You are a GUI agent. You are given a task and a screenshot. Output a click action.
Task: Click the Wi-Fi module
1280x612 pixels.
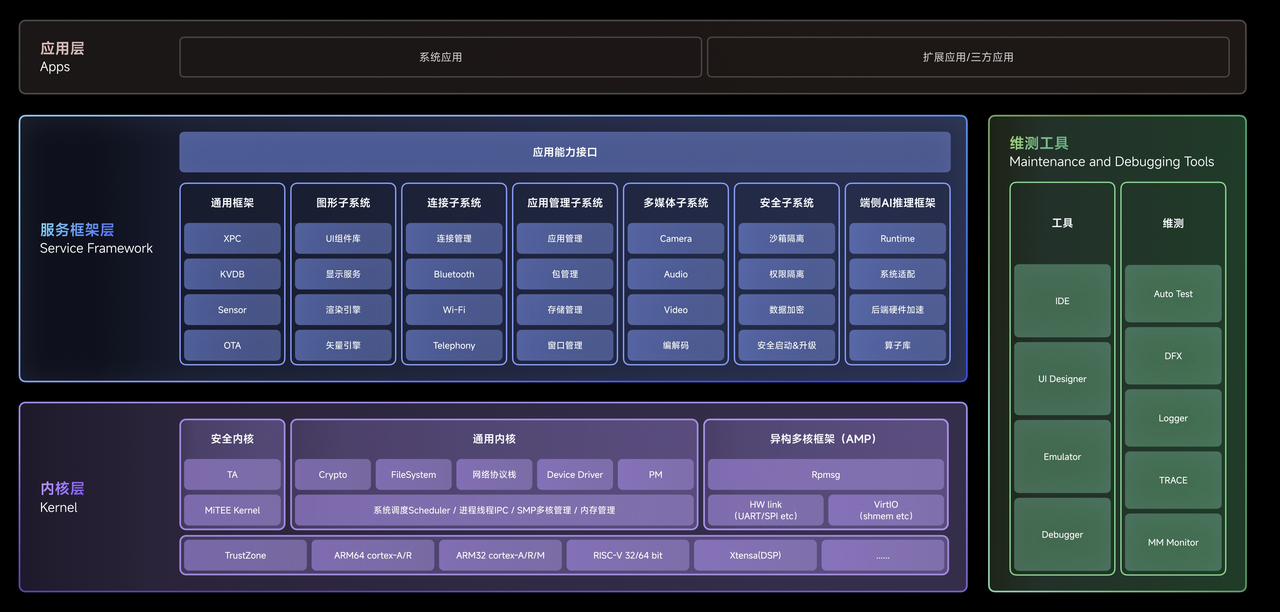(454, 309)
